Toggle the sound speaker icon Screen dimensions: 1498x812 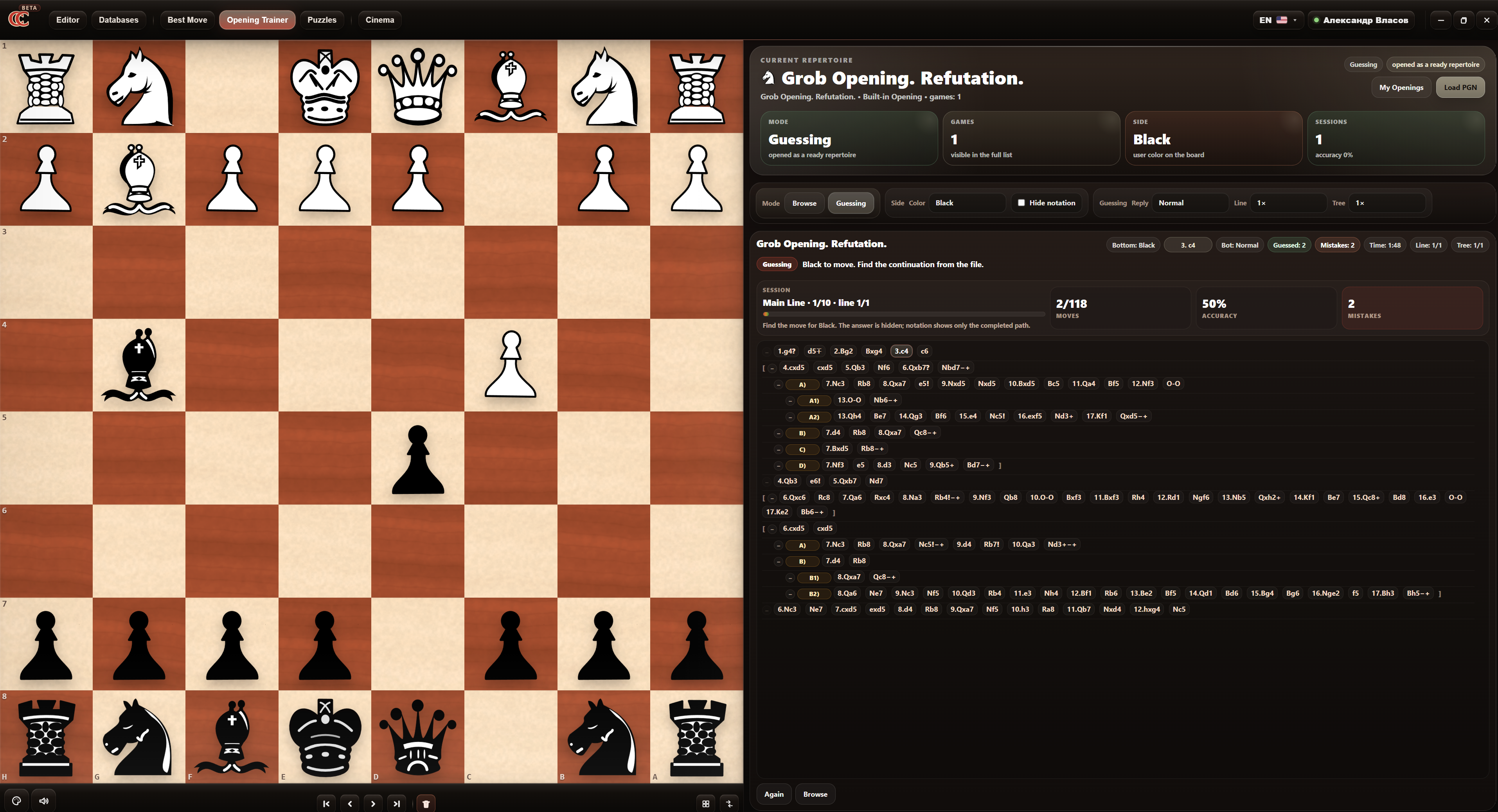43,801
